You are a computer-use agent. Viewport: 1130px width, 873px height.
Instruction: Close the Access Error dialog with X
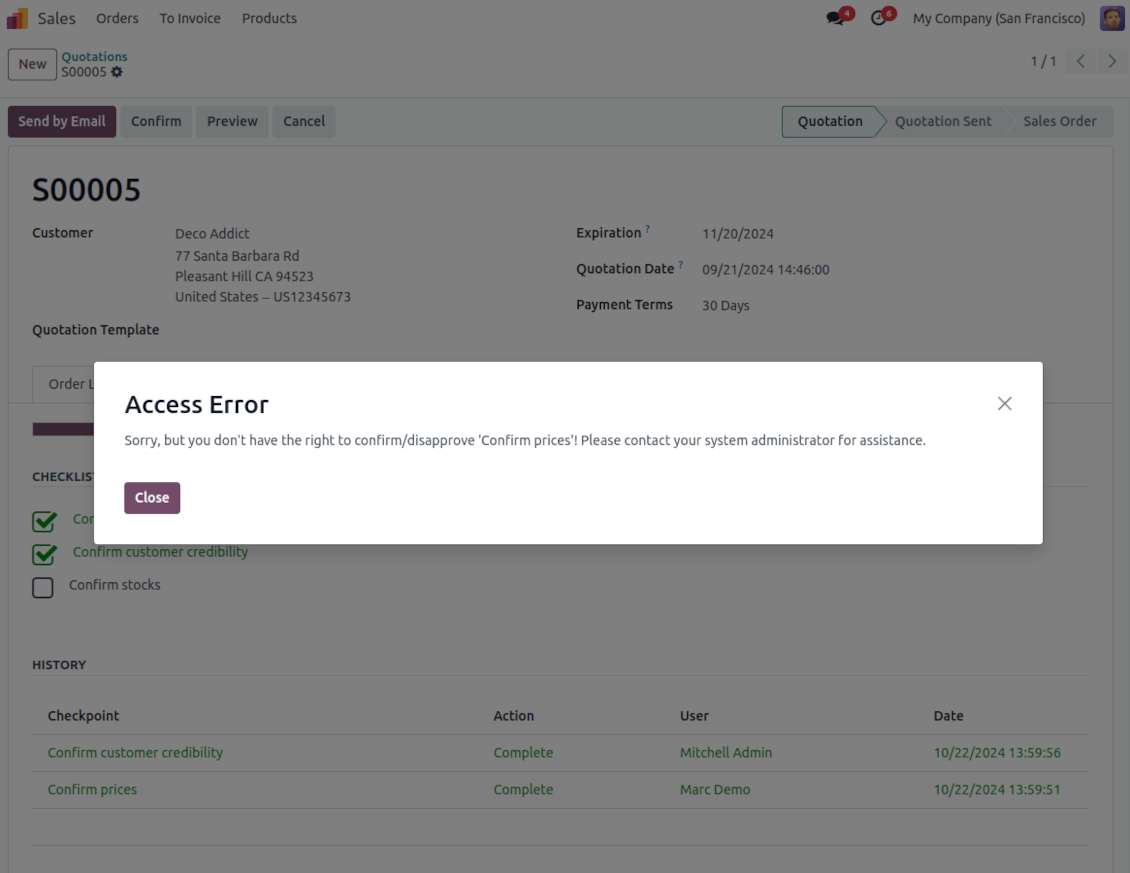click(x=1004, y=403)
